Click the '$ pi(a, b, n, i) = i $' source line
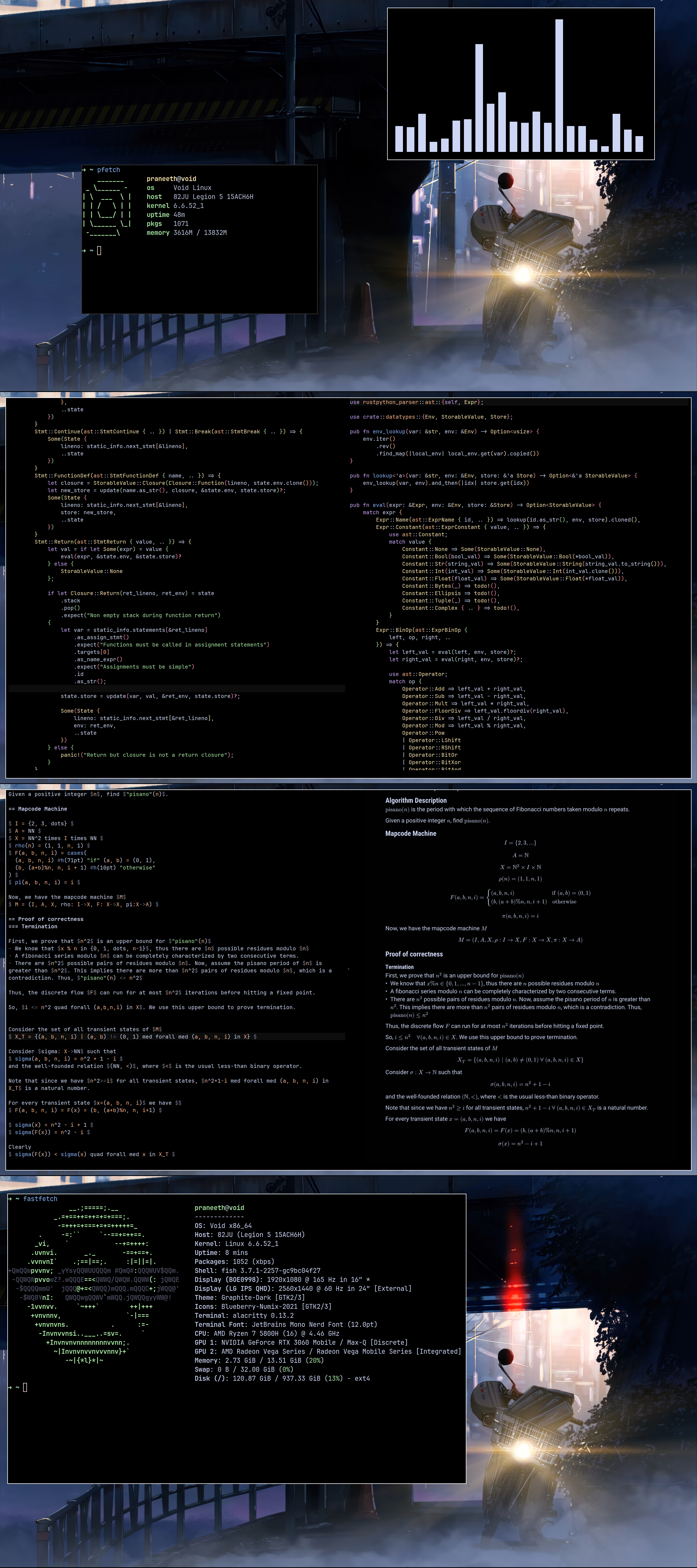 point(44,882)
